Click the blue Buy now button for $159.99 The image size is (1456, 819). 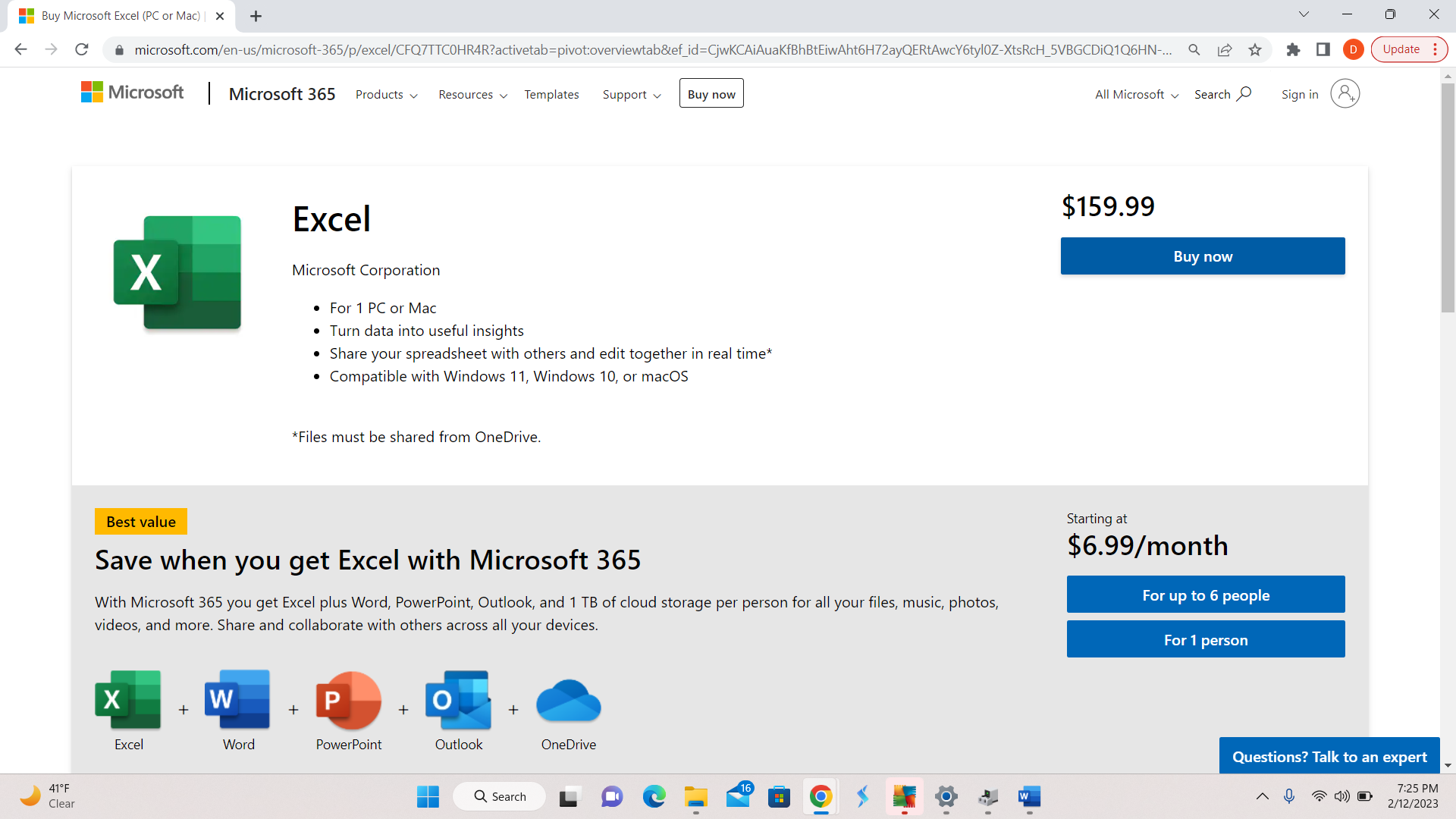pyautogui.click(x=1202, y=256)
